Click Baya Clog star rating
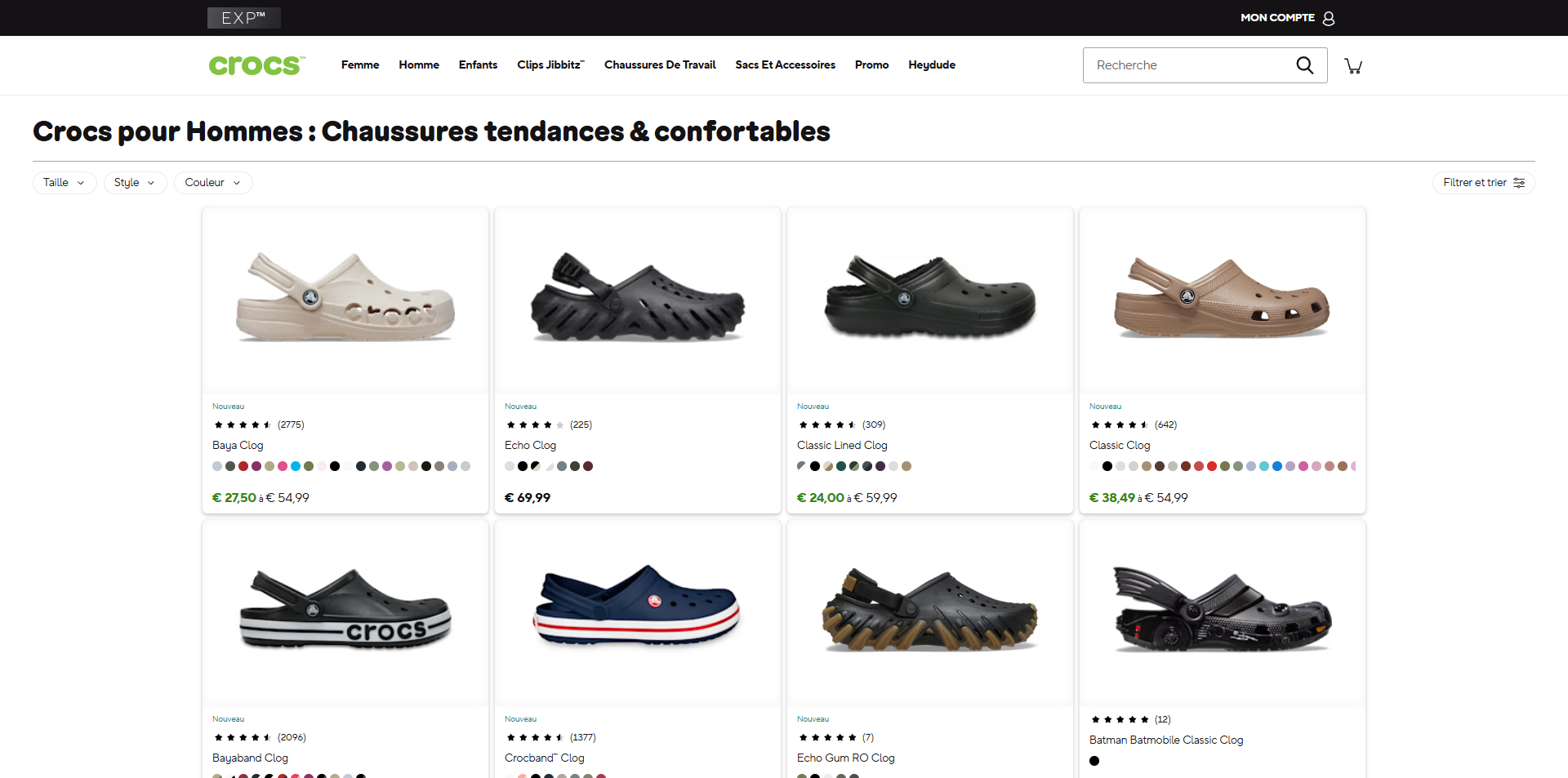Screen dimensions: 1568x778 click(243, 425)
